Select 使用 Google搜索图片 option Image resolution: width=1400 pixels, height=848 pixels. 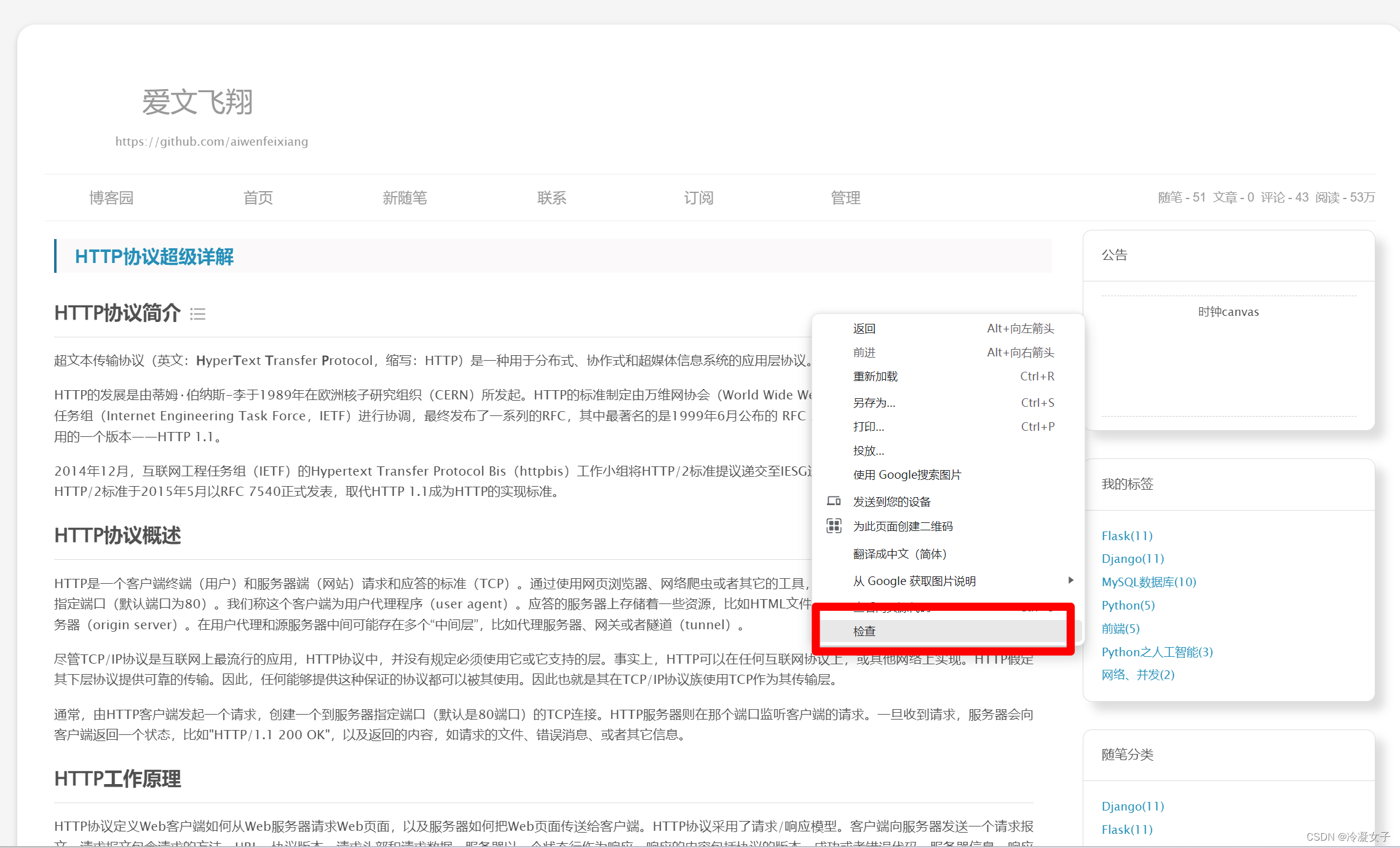(x=907, y=474)
